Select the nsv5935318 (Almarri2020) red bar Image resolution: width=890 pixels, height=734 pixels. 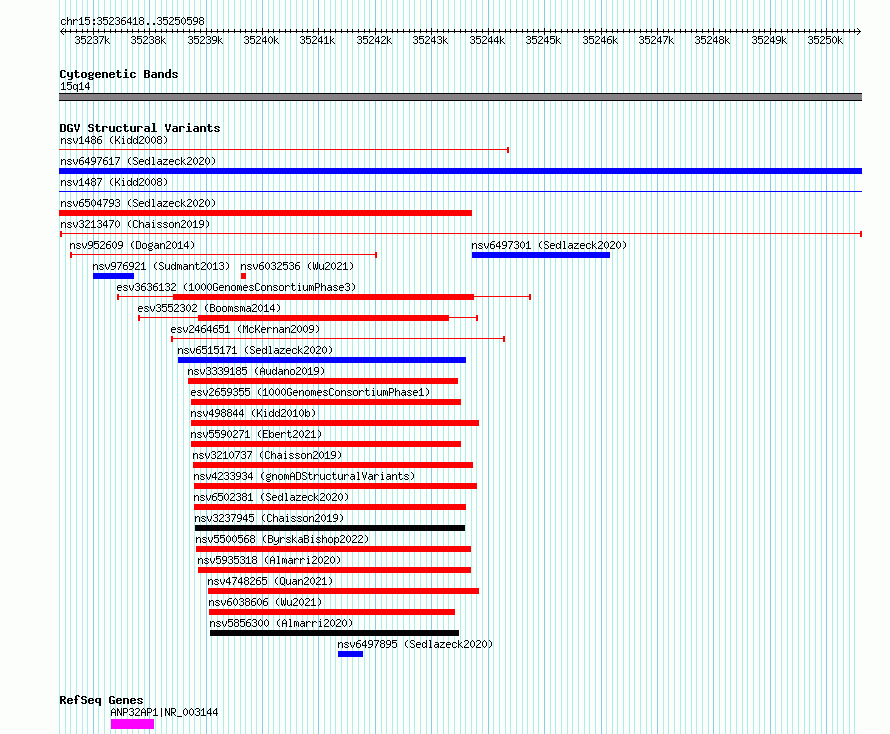pyautogui.click(x=334, y=570)
